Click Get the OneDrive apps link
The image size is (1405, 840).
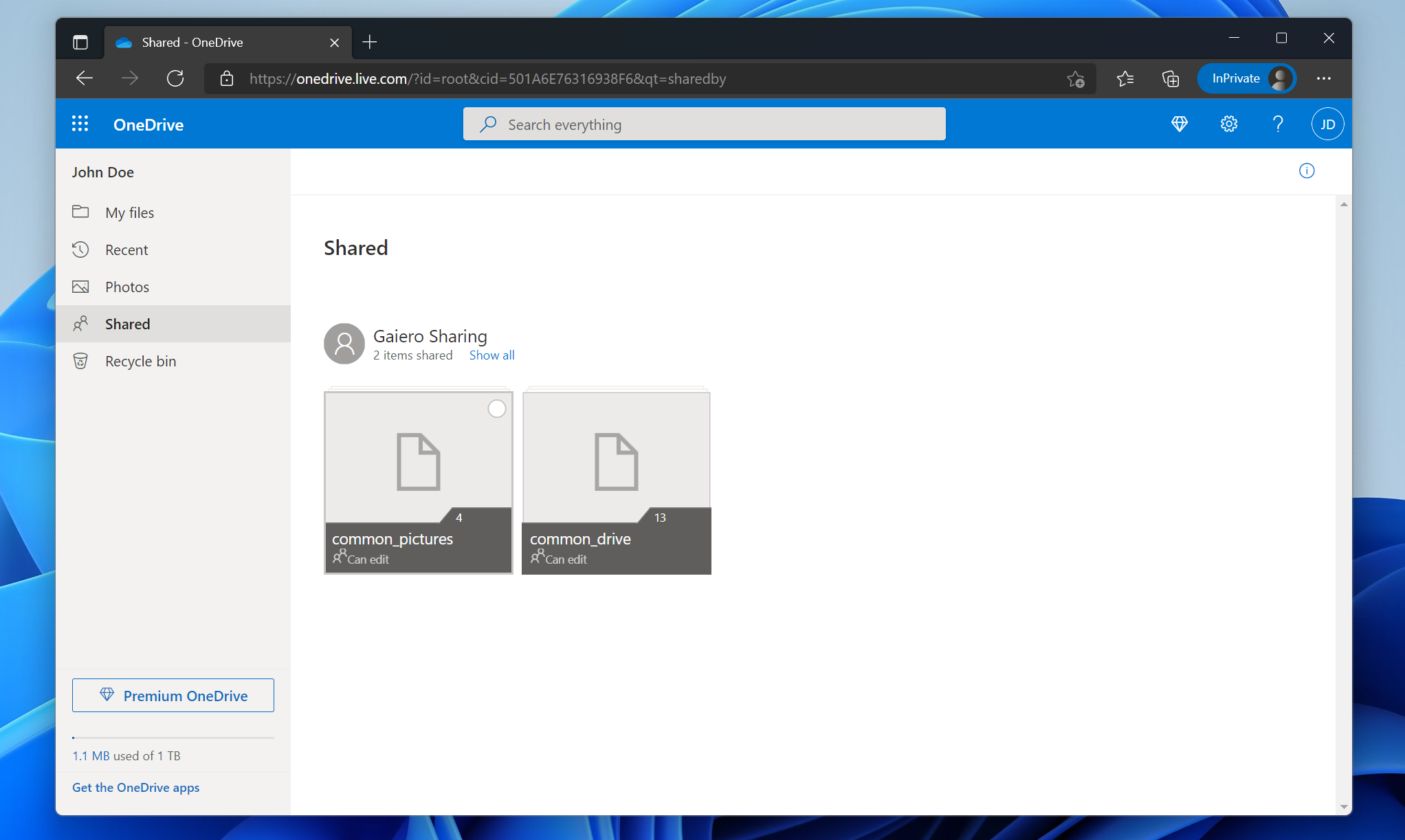tap(135, 787)
